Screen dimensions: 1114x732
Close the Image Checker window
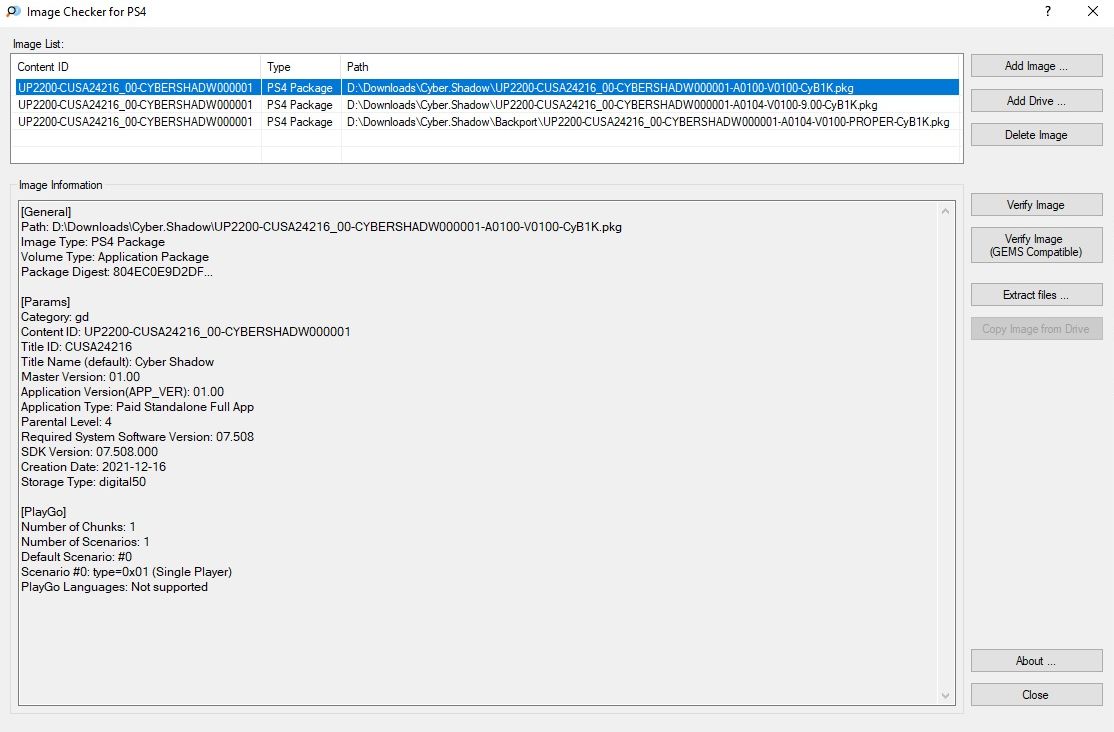[x=1093, y=11]
